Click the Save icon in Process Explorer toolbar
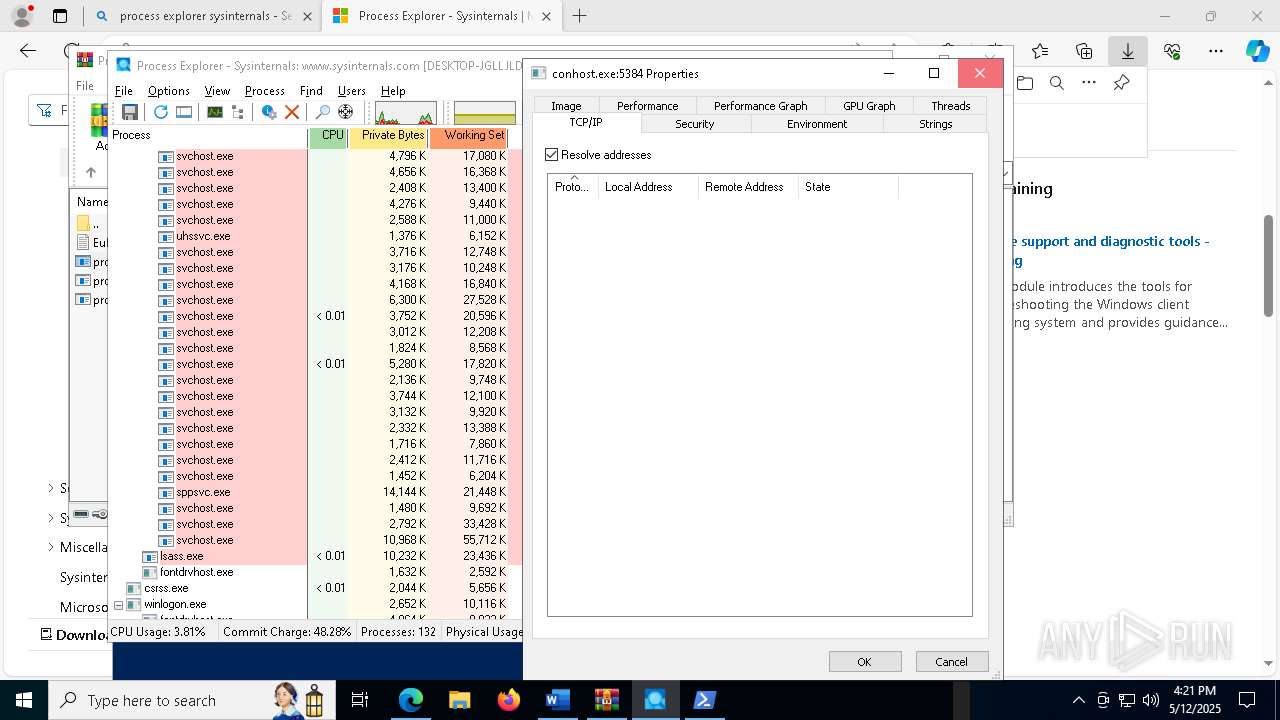 [130, 112]
